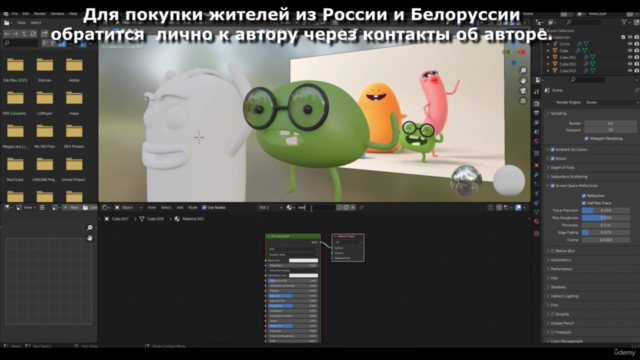Toggle the viewport camera view icon
The height and width of the screenshot is (360, 640).
click(523, 91)
